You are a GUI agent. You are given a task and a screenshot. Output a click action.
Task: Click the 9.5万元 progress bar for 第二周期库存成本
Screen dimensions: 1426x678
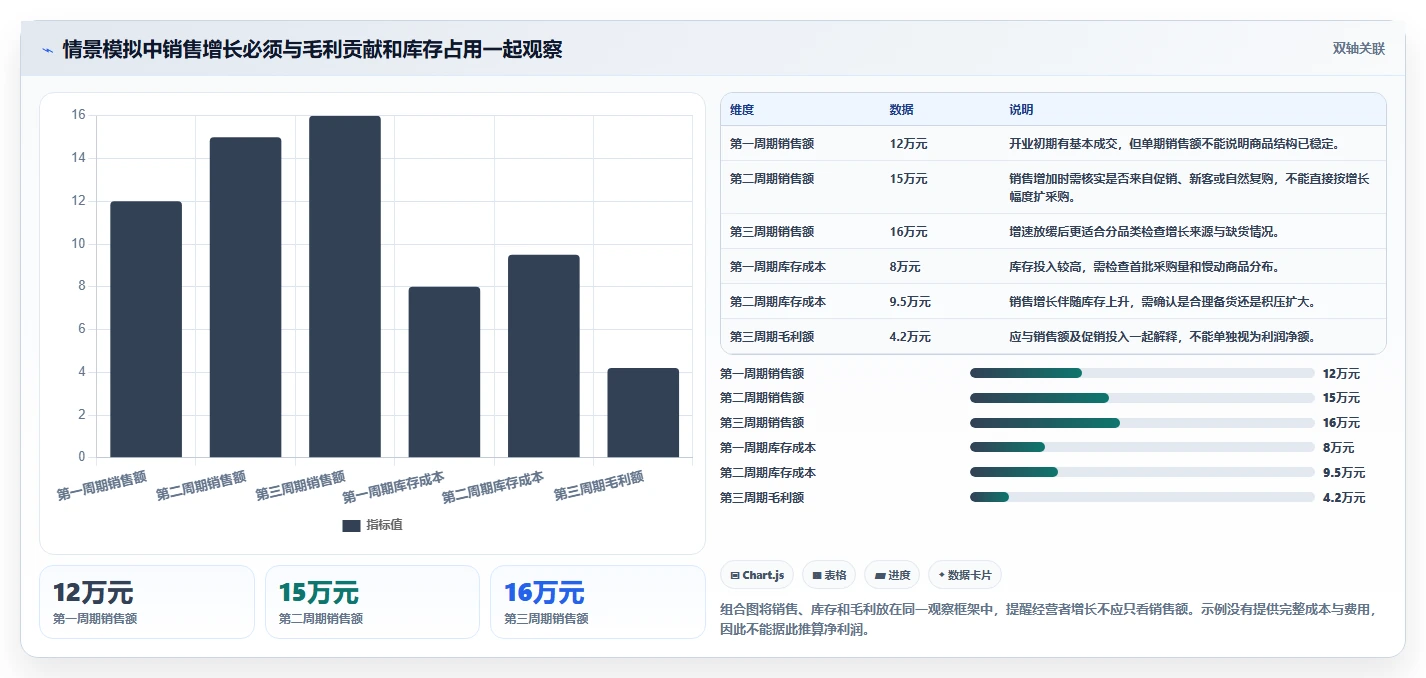click(1142, 473)
